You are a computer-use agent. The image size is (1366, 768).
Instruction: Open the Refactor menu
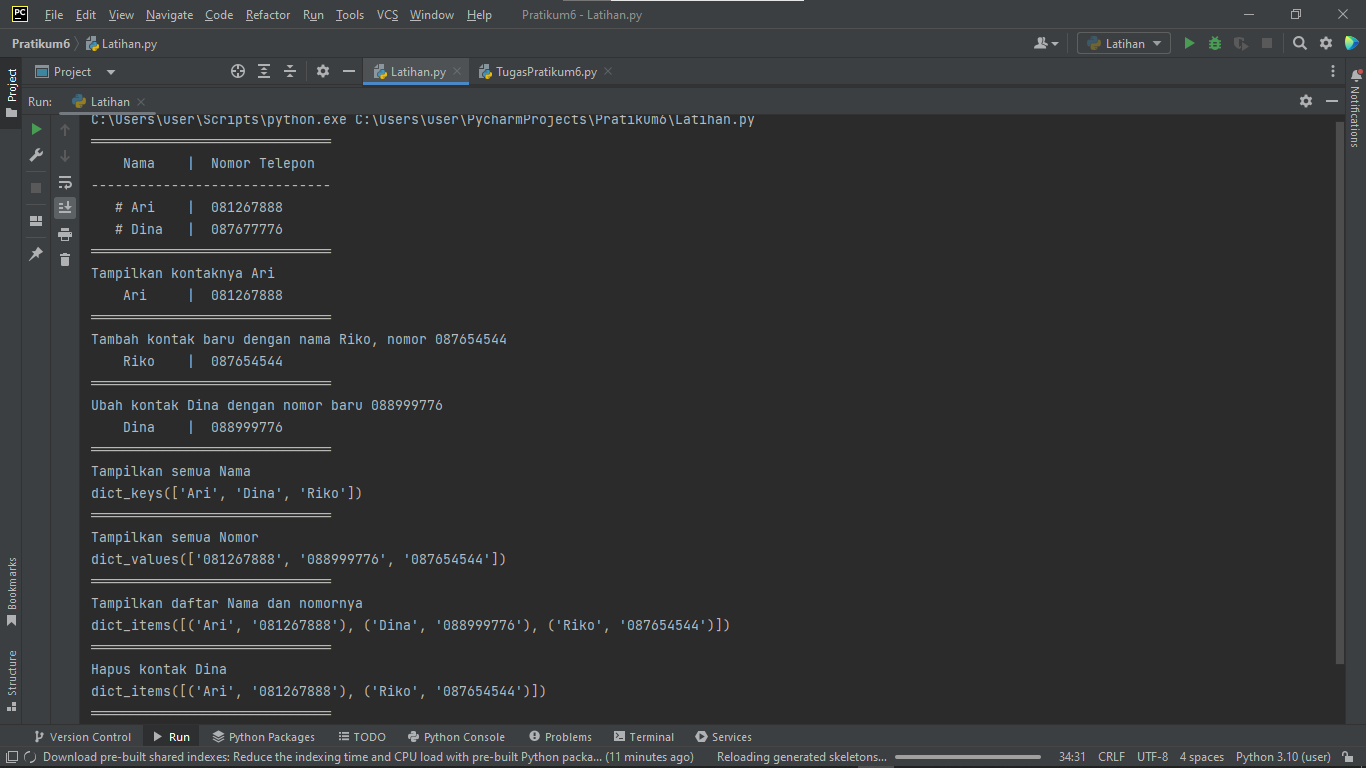pyautogui.click(x=268, y=15)
